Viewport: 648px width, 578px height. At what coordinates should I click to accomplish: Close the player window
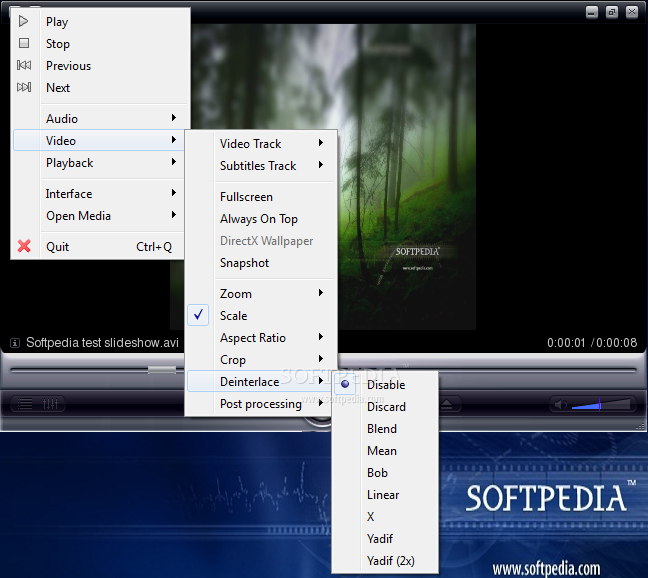pyautogui.click(x=632, y=12)
